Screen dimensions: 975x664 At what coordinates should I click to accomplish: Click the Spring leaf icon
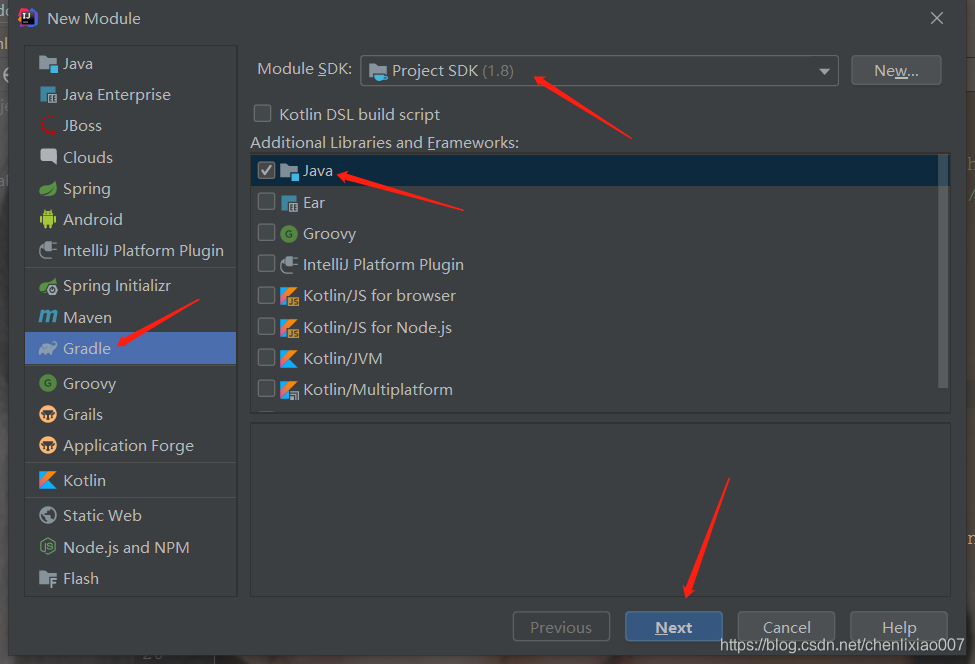tap(48, 188)
